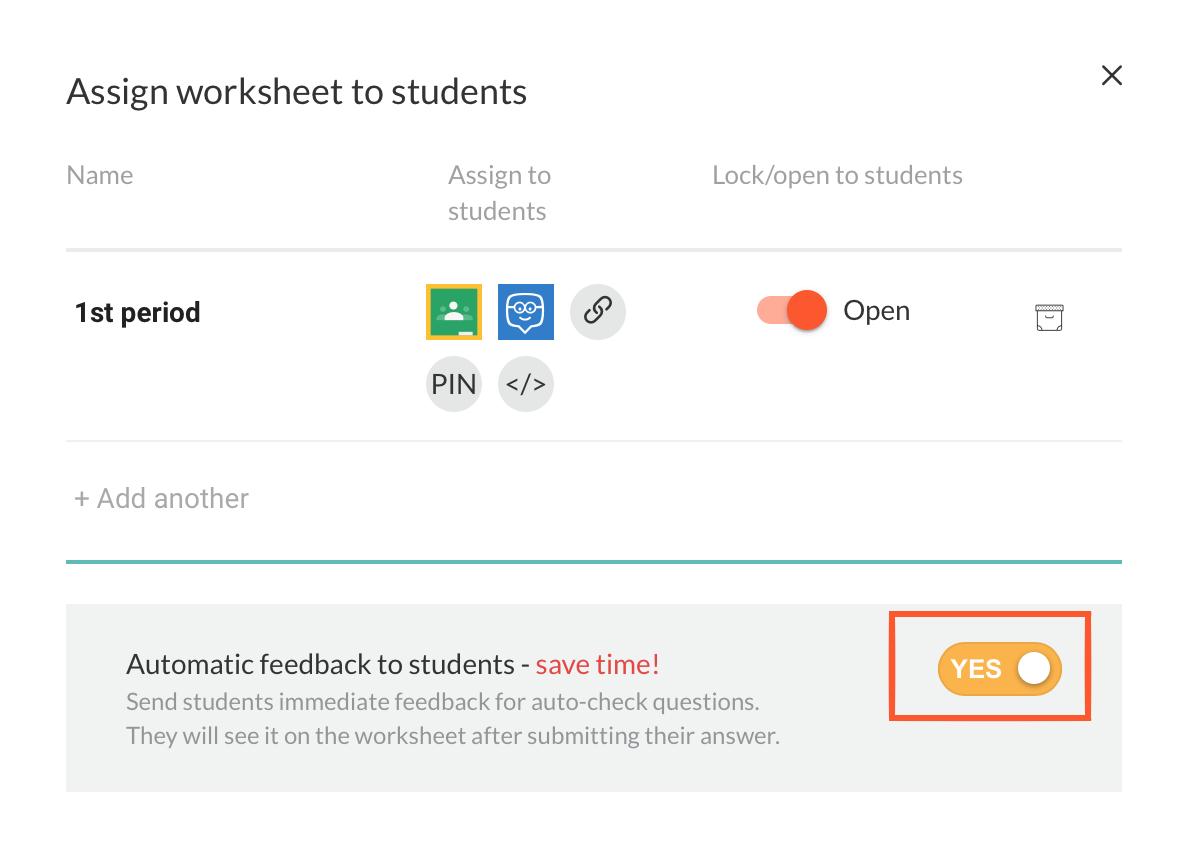Screen dimensions: 1188x854
Task: Click the Assign to students column header
Action: tap(499, 192)
